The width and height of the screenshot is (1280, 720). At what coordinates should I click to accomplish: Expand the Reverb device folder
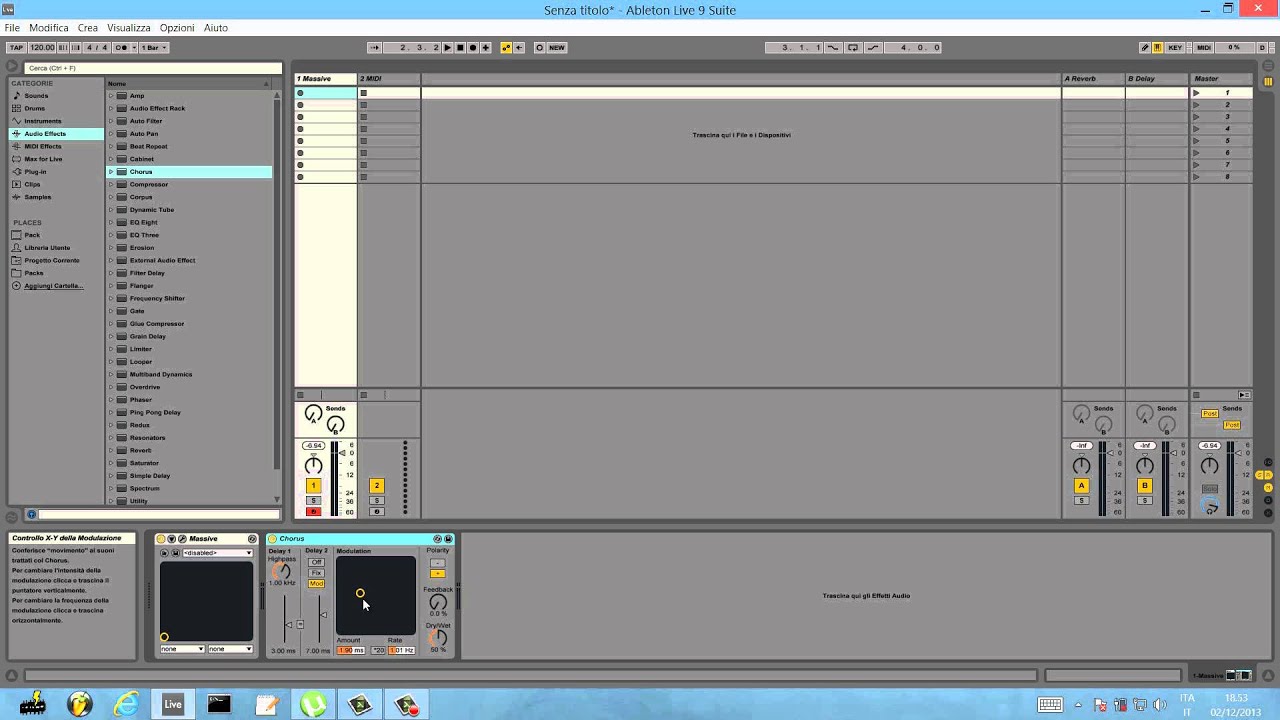point(111,450)
